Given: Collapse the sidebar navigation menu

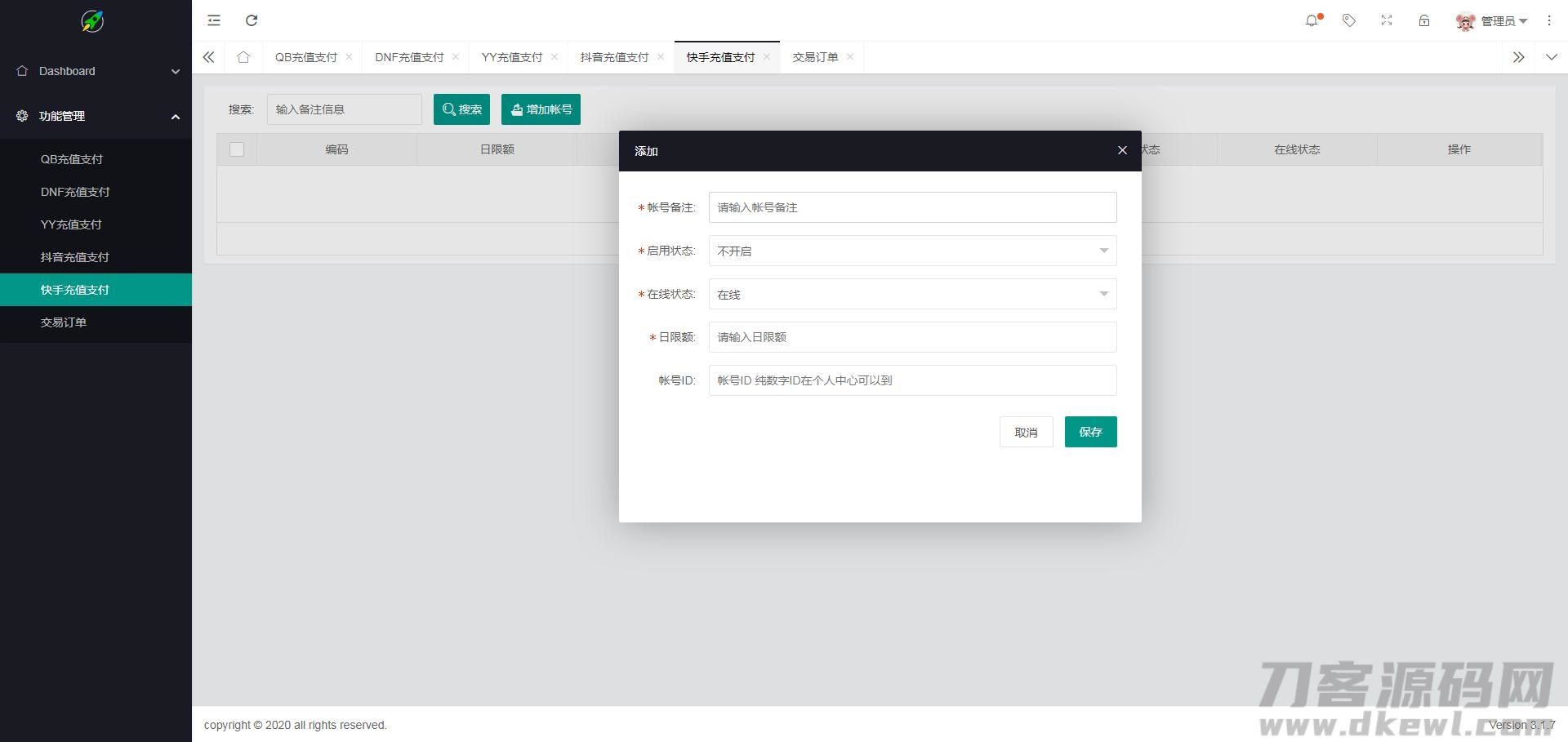Looking at the screenshot, I should tap(213, 20).
